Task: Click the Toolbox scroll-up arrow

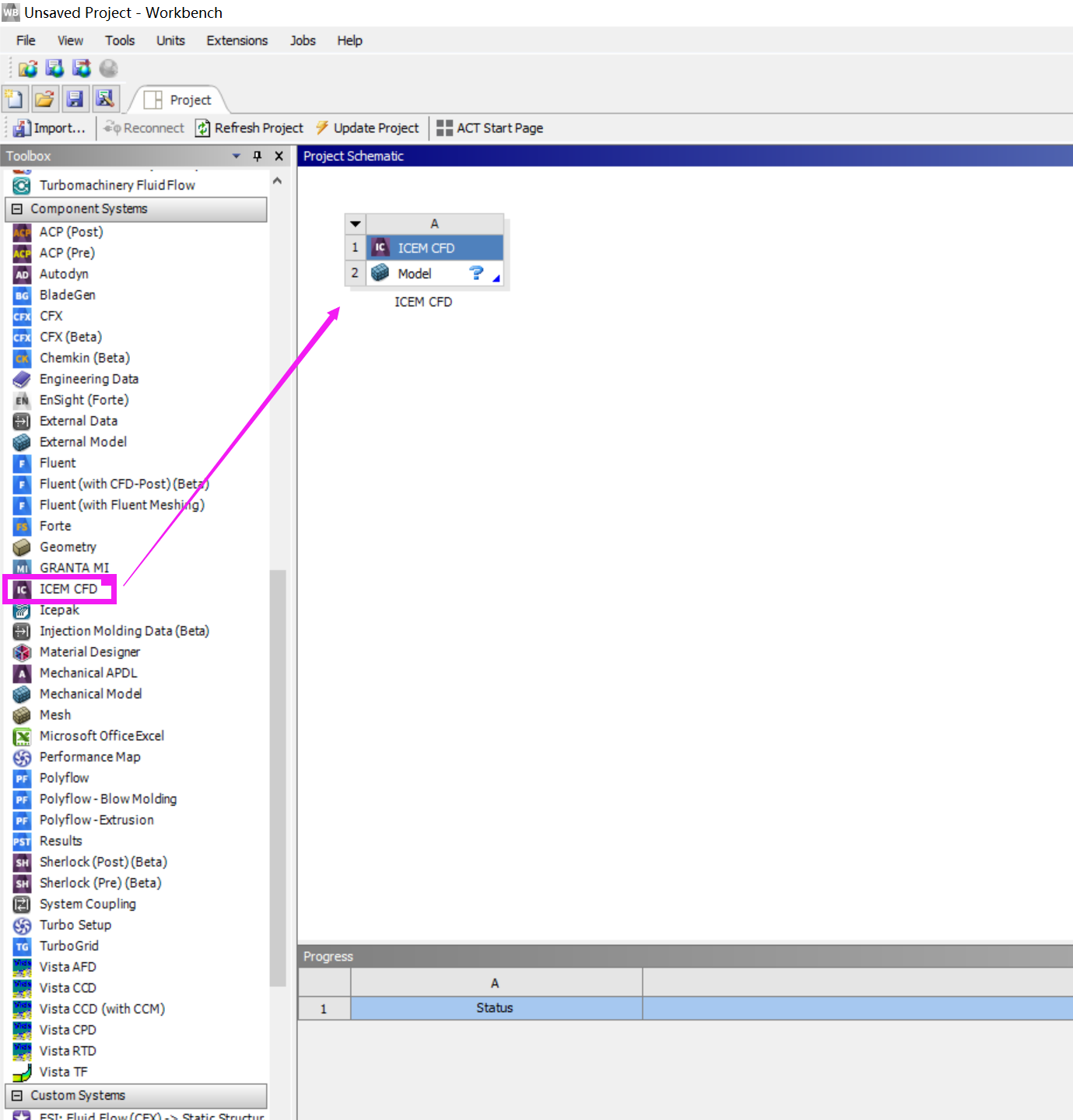Action: 277,180
